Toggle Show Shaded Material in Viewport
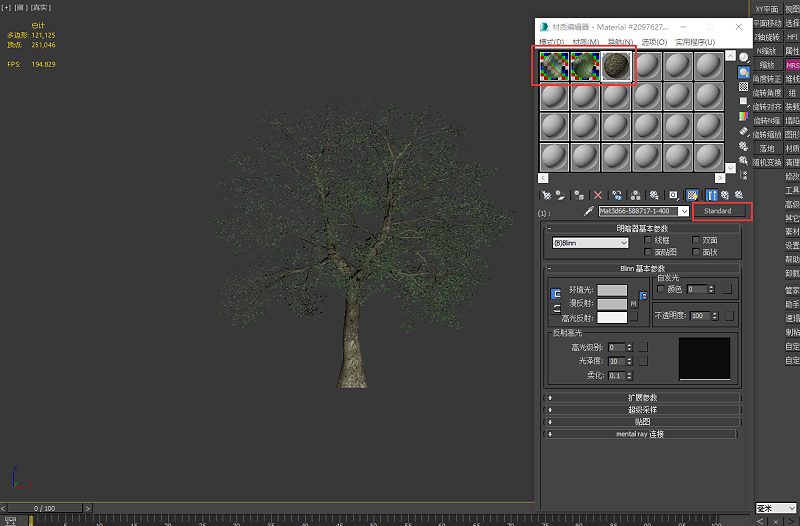800x526 pixels. pyautogui.click(x=692, y=195)
